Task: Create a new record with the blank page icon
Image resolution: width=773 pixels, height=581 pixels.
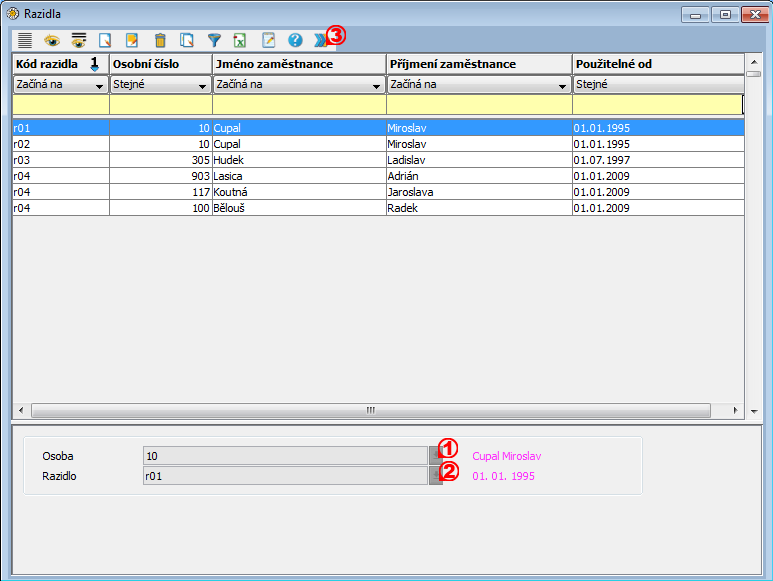Action: (105, 41)
